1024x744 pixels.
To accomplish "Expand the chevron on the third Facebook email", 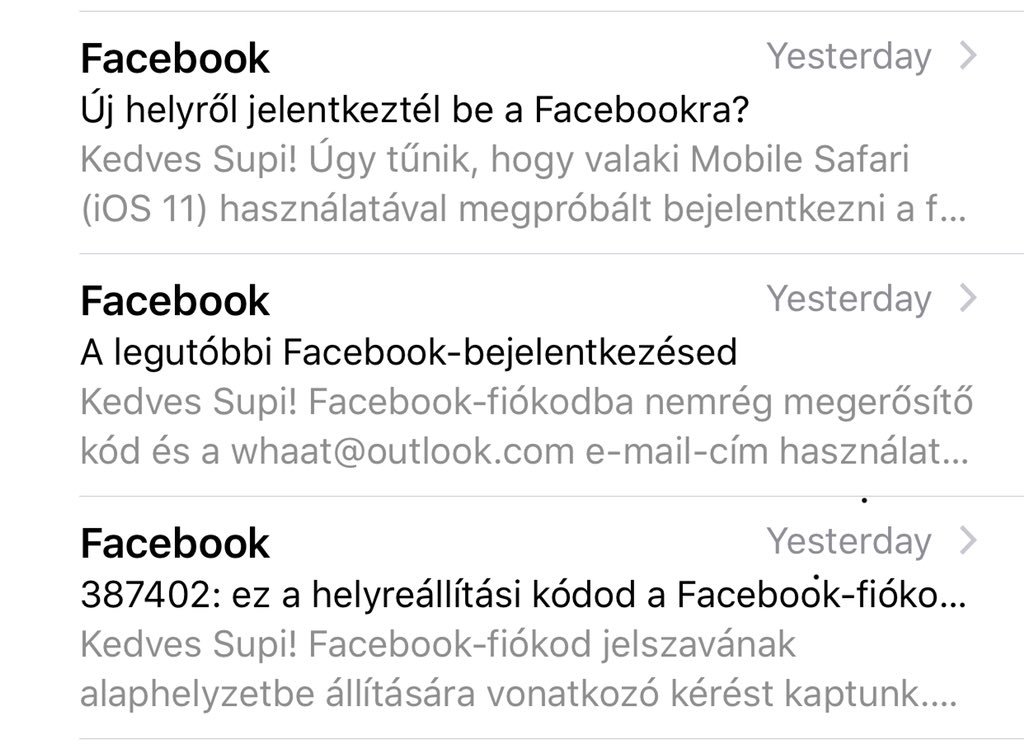I will pyautogui.click(x=968, y=540).
